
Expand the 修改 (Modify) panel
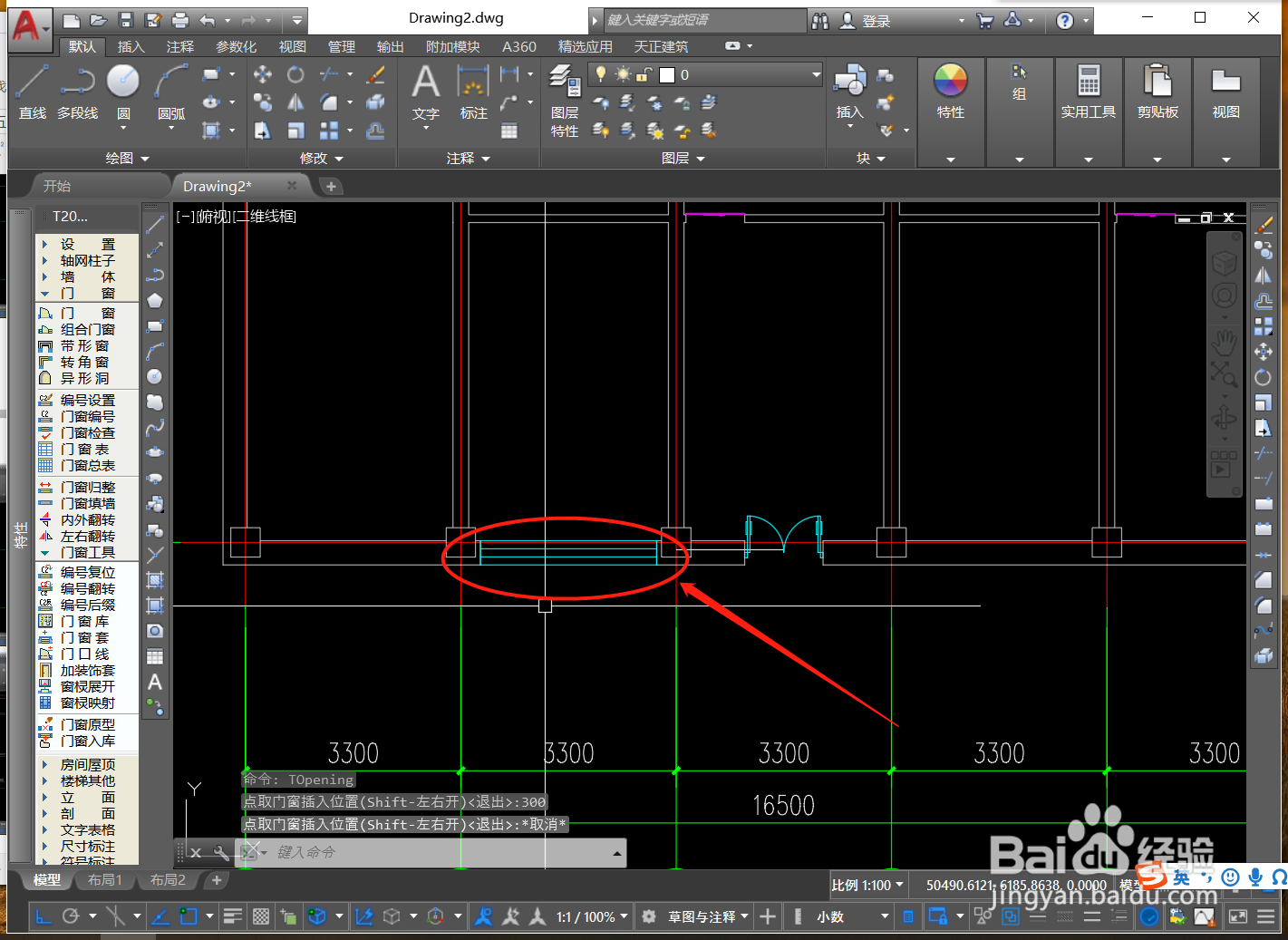coord(322,158)
